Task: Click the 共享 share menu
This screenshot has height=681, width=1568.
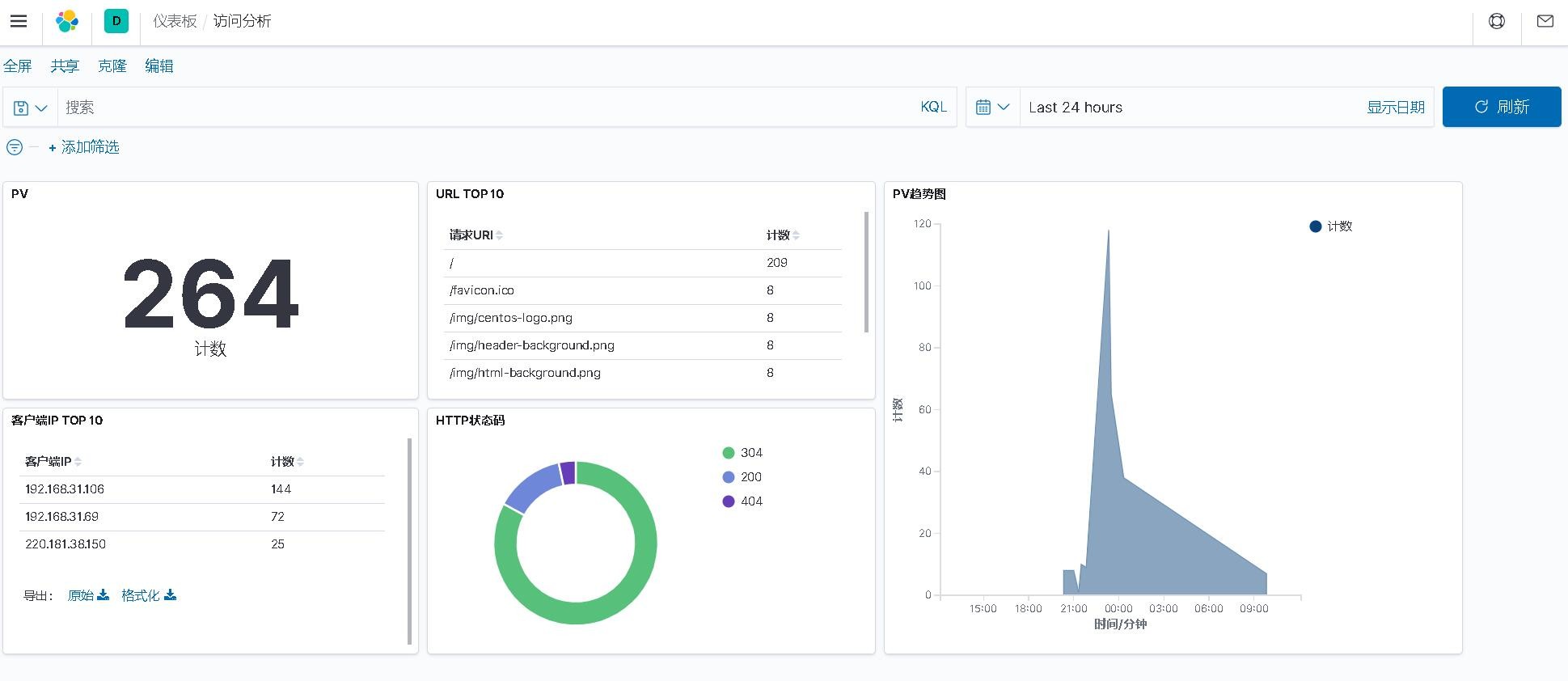Action: coord(65,66)
